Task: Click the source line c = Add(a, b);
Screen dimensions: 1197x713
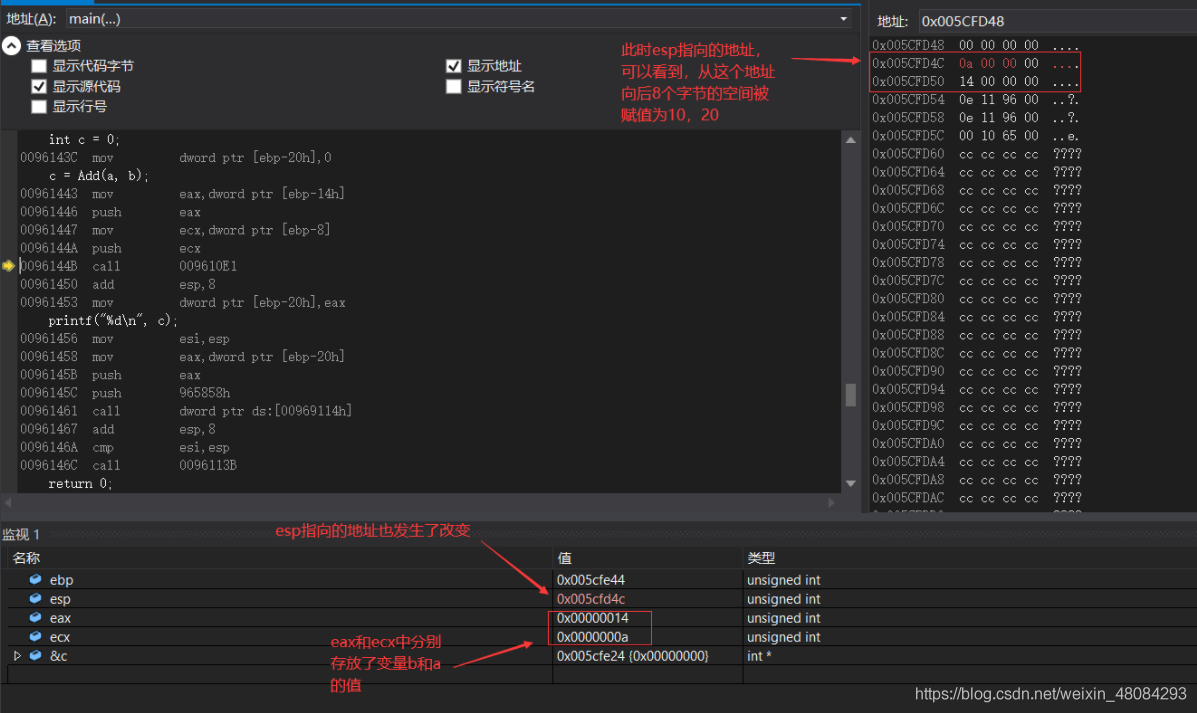Action: [98, 176]
